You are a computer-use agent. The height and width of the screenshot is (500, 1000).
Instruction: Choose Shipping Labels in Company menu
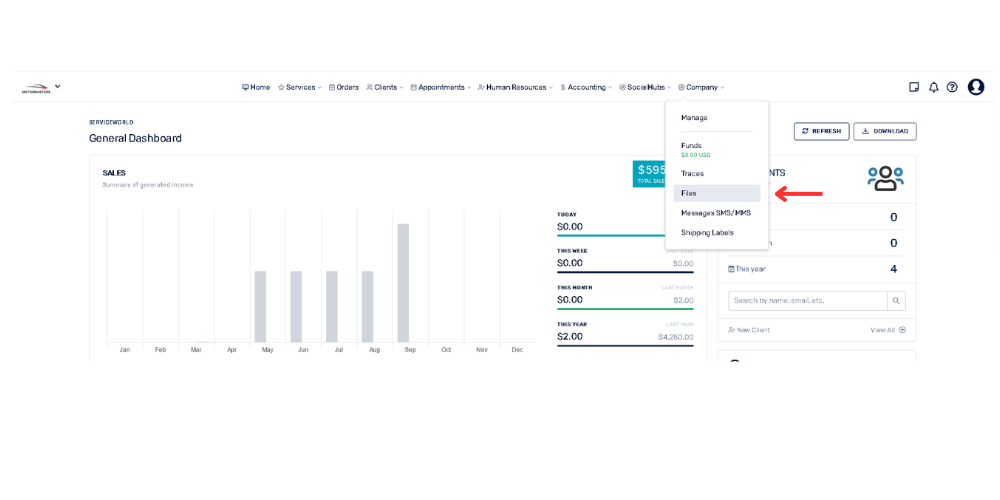click(707, 233)
